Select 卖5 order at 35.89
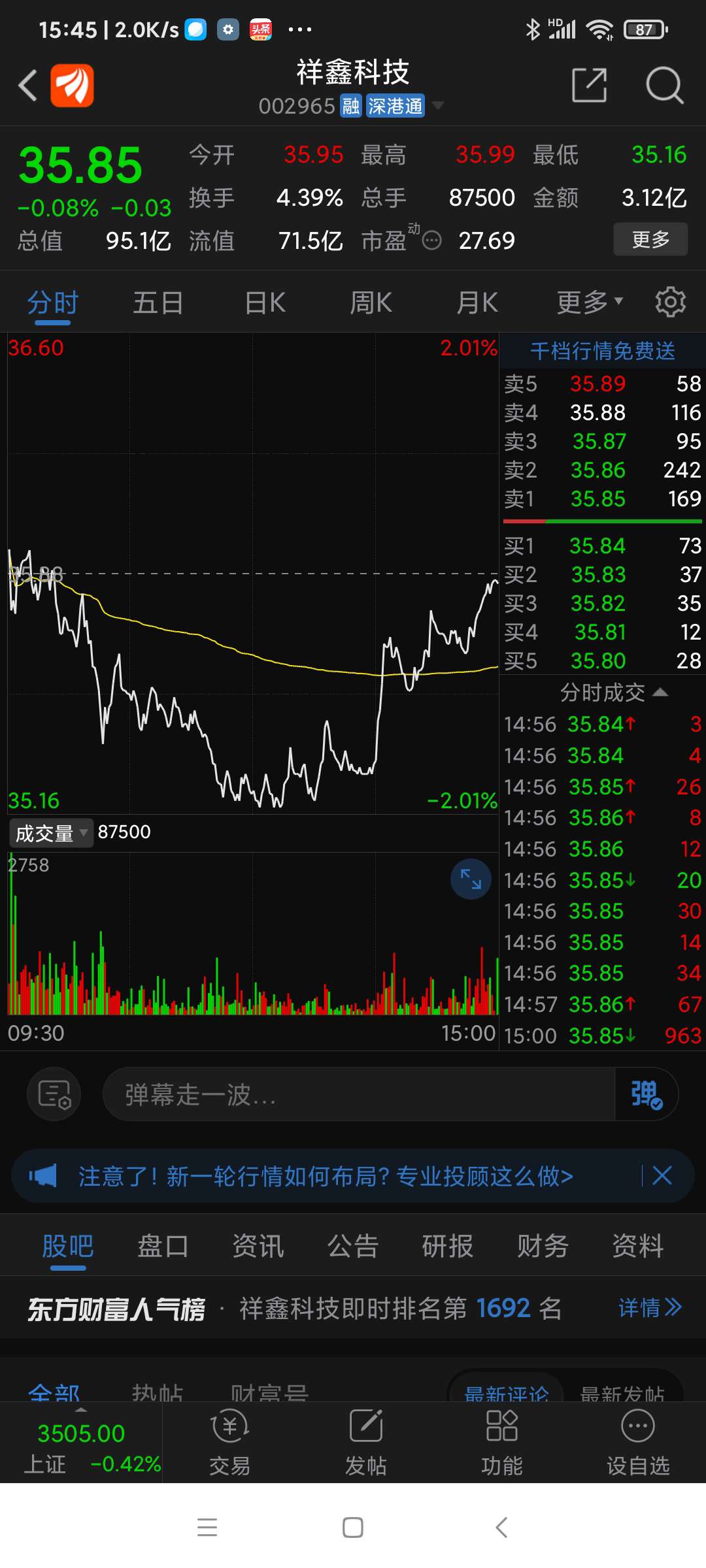The width and height of the screenshot is (706, 1568). pyautogui.click(x=602, y=384)
